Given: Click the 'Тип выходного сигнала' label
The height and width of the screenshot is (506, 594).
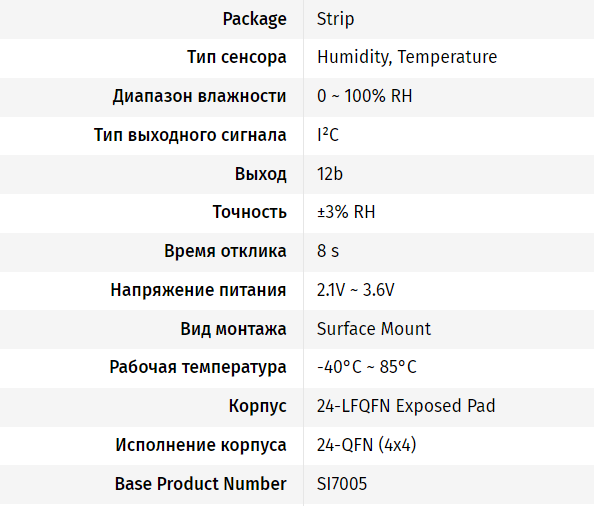Looking at the screenshot, I should 190,135.
